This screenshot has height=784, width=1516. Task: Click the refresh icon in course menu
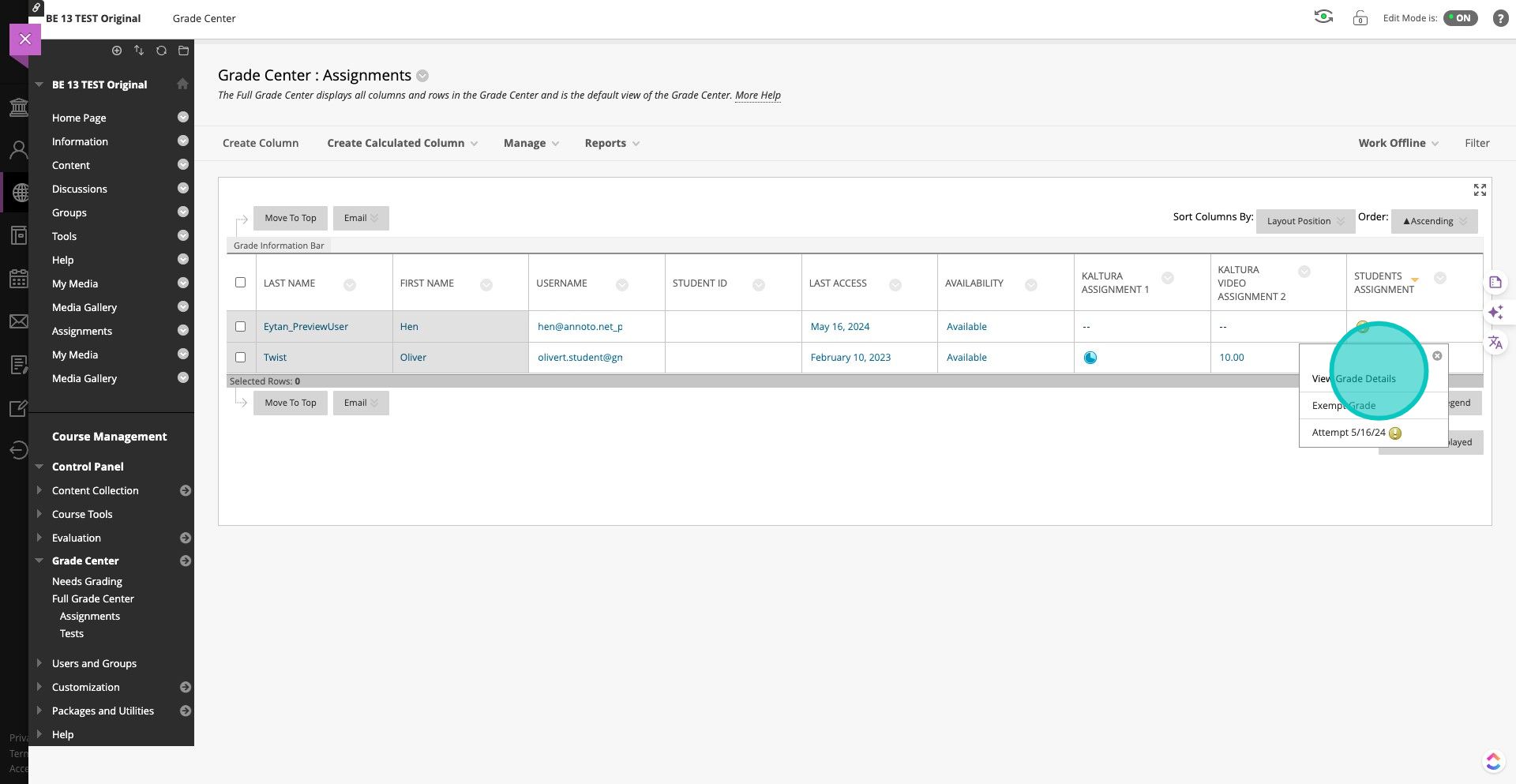click(161, 51)
